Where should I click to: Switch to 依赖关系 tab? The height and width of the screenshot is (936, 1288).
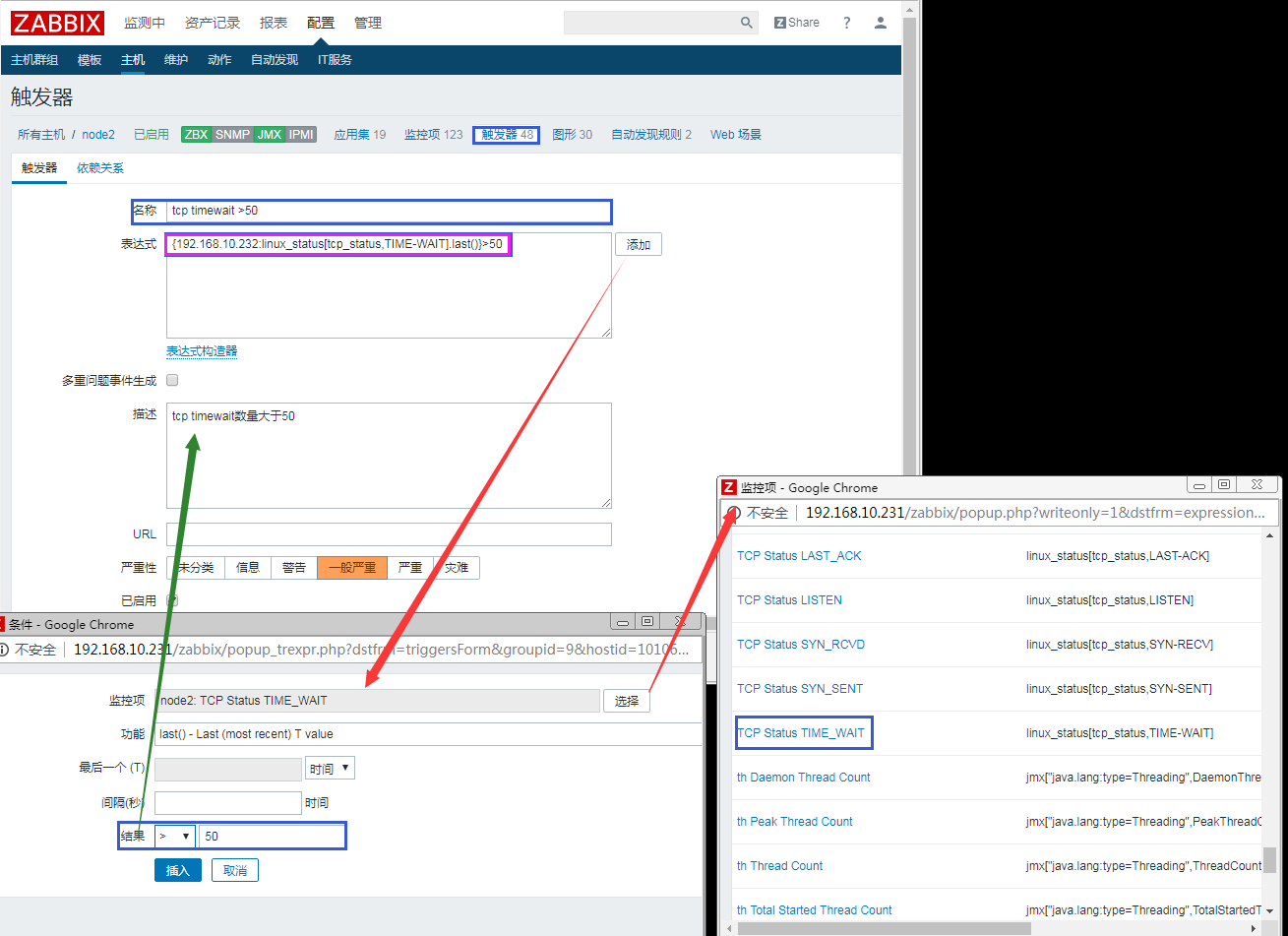coord(100,168)
